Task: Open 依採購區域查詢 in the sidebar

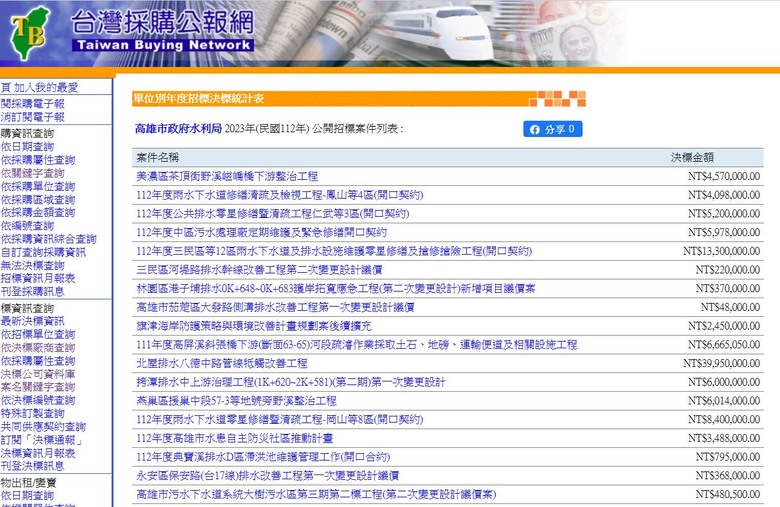Action: click(x=38, y=200)
